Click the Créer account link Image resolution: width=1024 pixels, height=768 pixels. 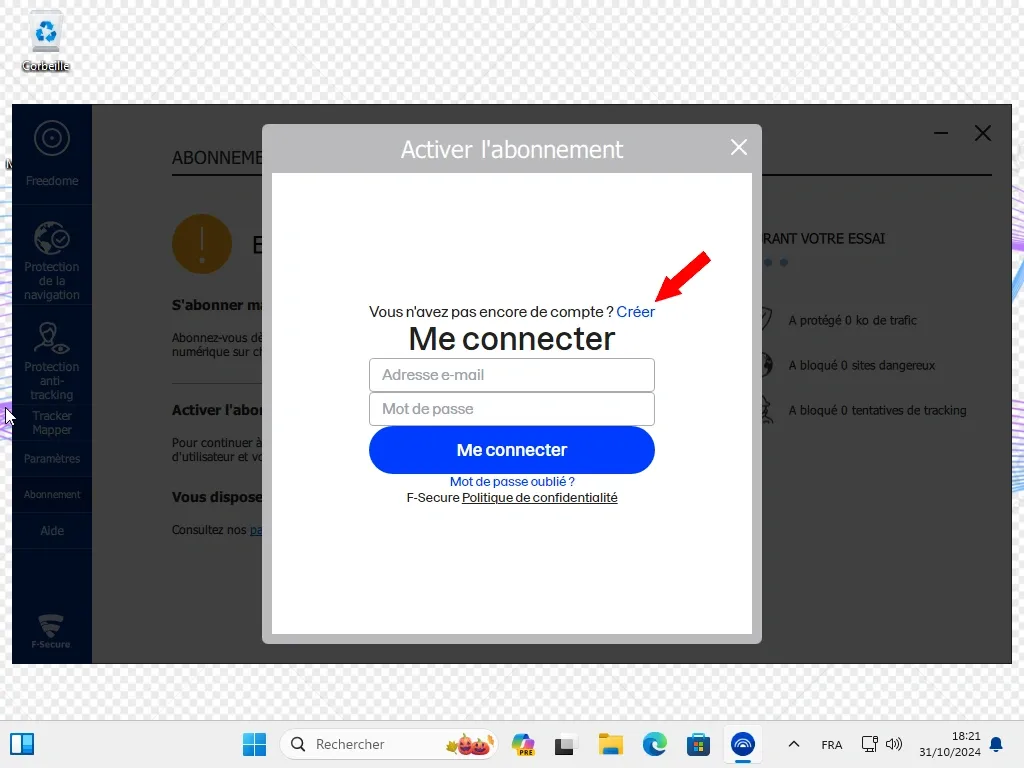tap(635, 312)
